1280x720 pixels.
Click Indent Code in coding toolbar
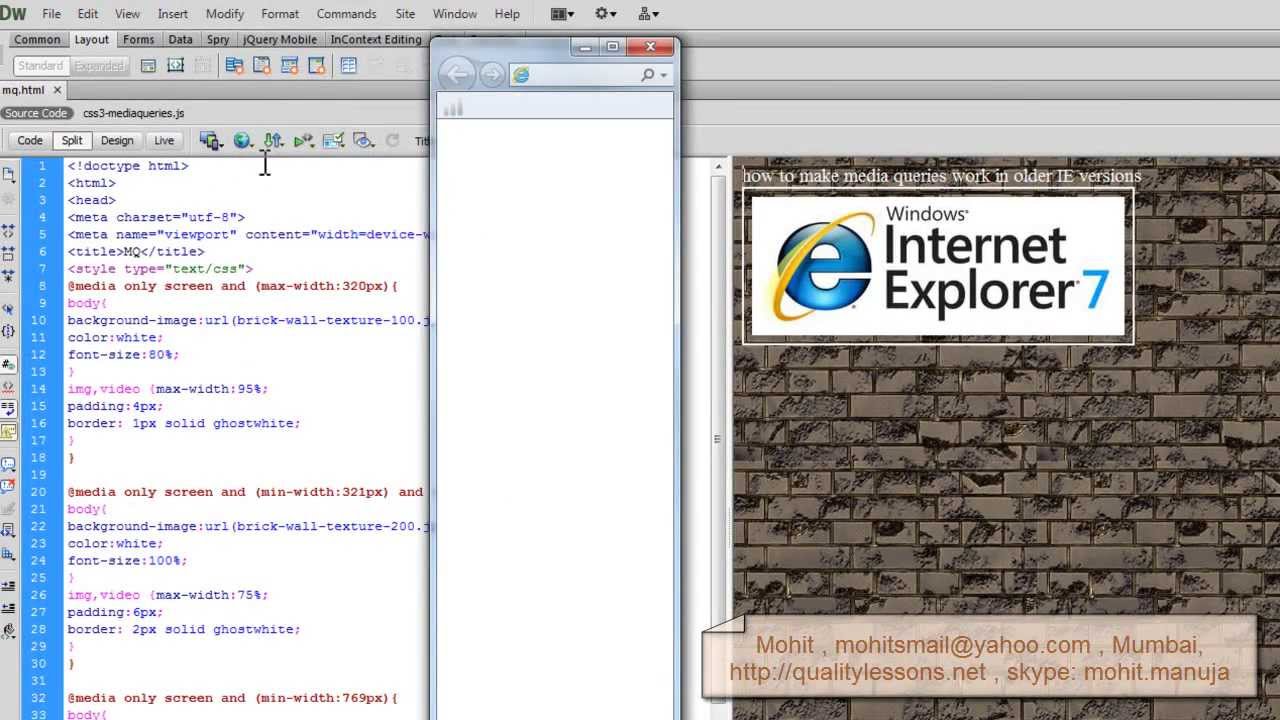click(8, 585)
